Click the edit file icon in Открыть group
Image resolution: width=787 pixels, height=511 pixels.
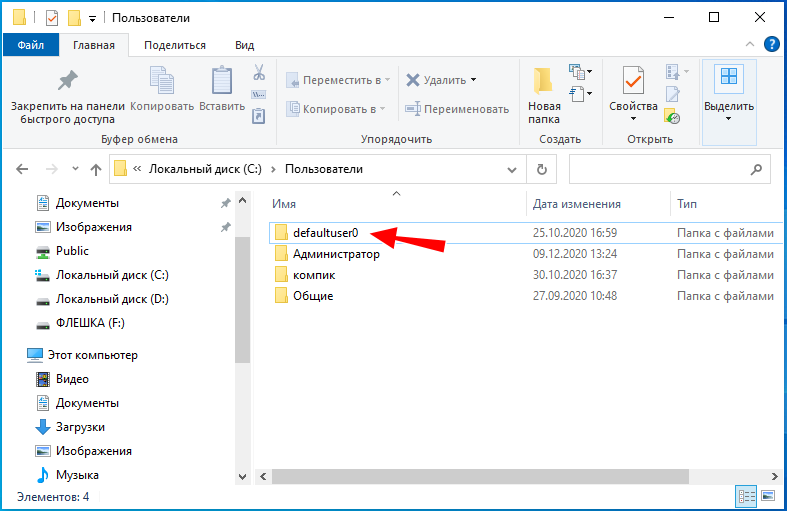pyautogui.click(x=673, y=94)
